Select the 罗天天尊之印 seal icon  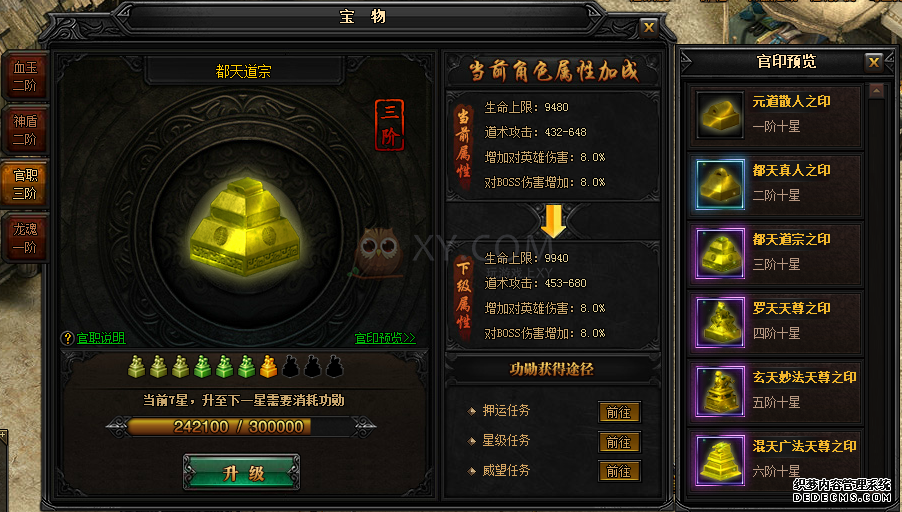[x=720, y=323]
